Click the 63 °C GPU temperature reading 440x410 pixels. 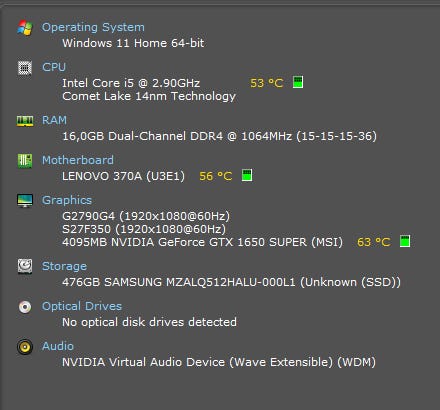(374, 242)
